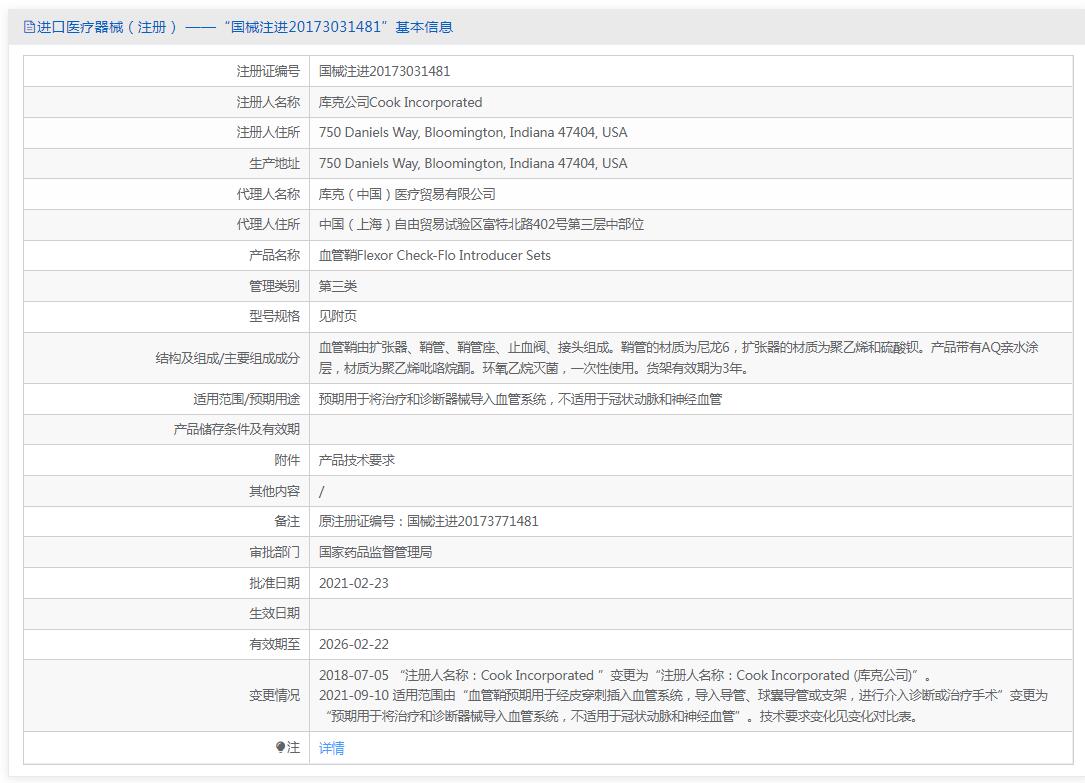Click the 审批部门 row label
1085x783 pixels.
tap(275, 552)
